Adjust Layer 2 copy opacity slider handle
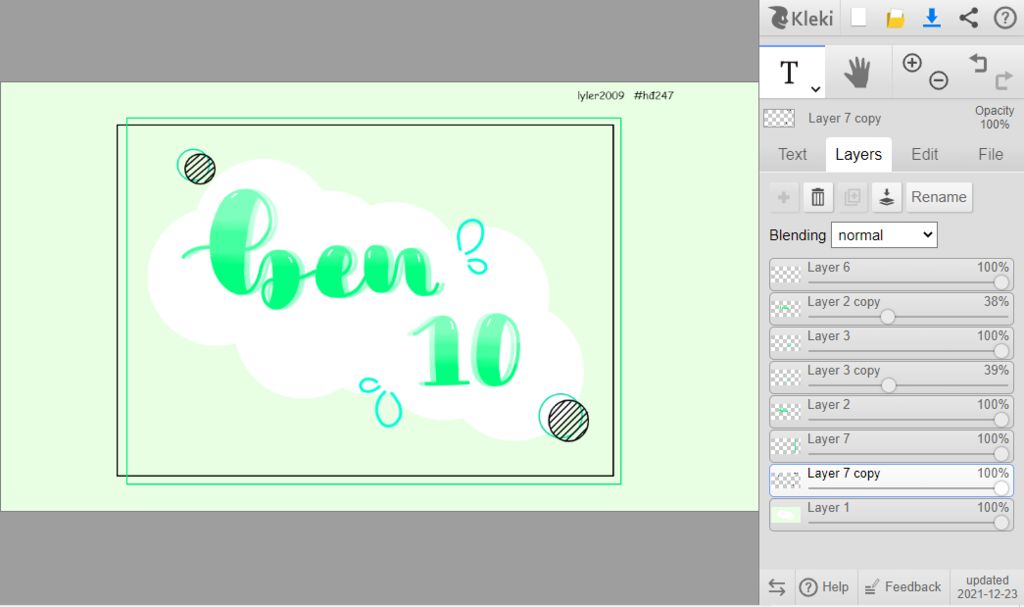This screenshot has height=607, width=1024. pyautogui.click(x=887, y=317)
